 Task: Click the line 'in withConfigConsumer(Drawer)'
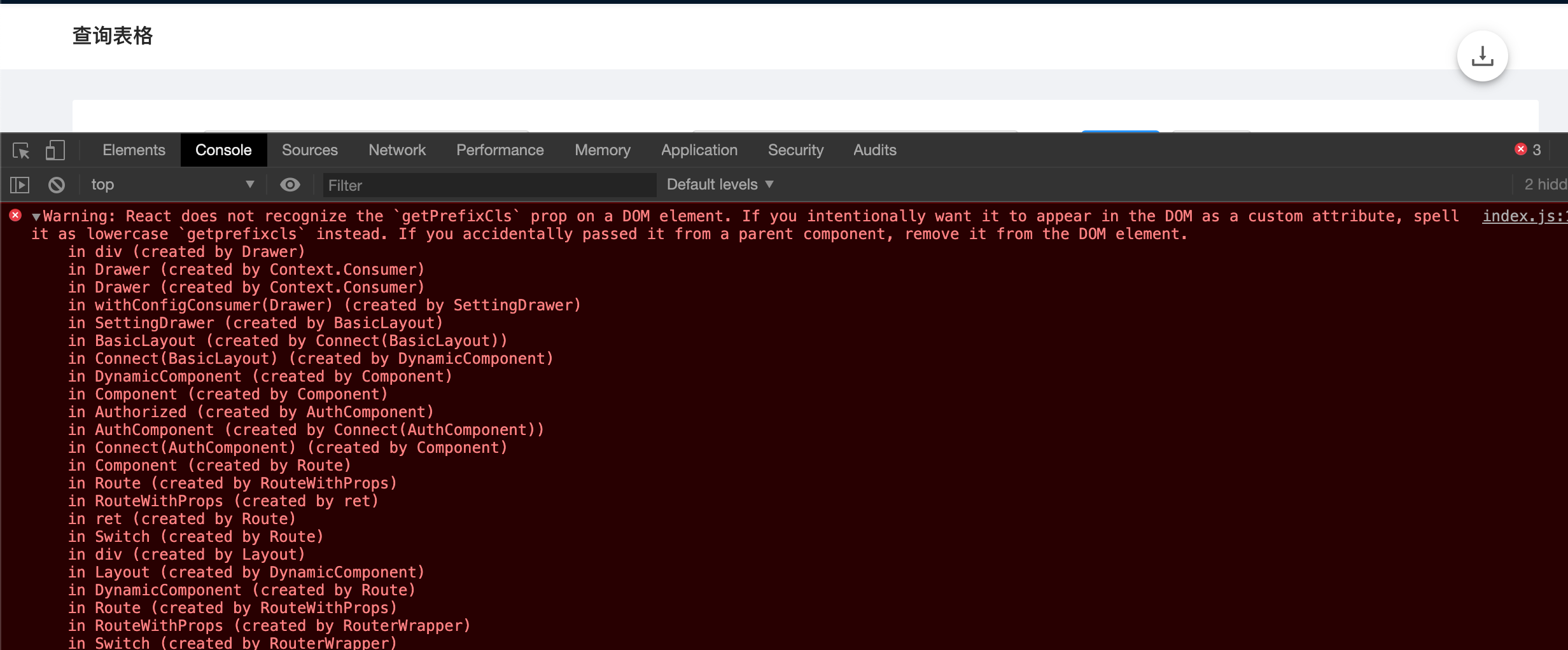325,305
